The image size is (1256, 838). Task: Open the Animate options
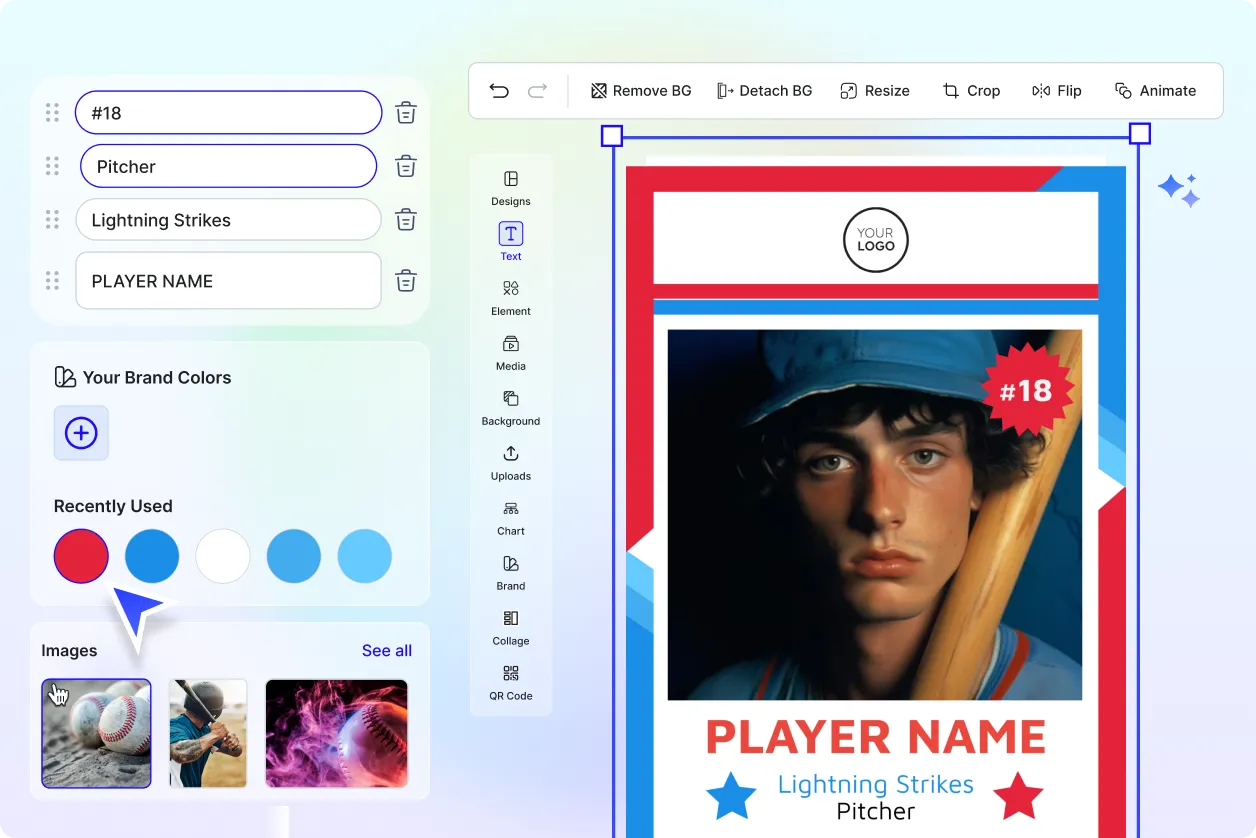click(x=1156, y=90)
